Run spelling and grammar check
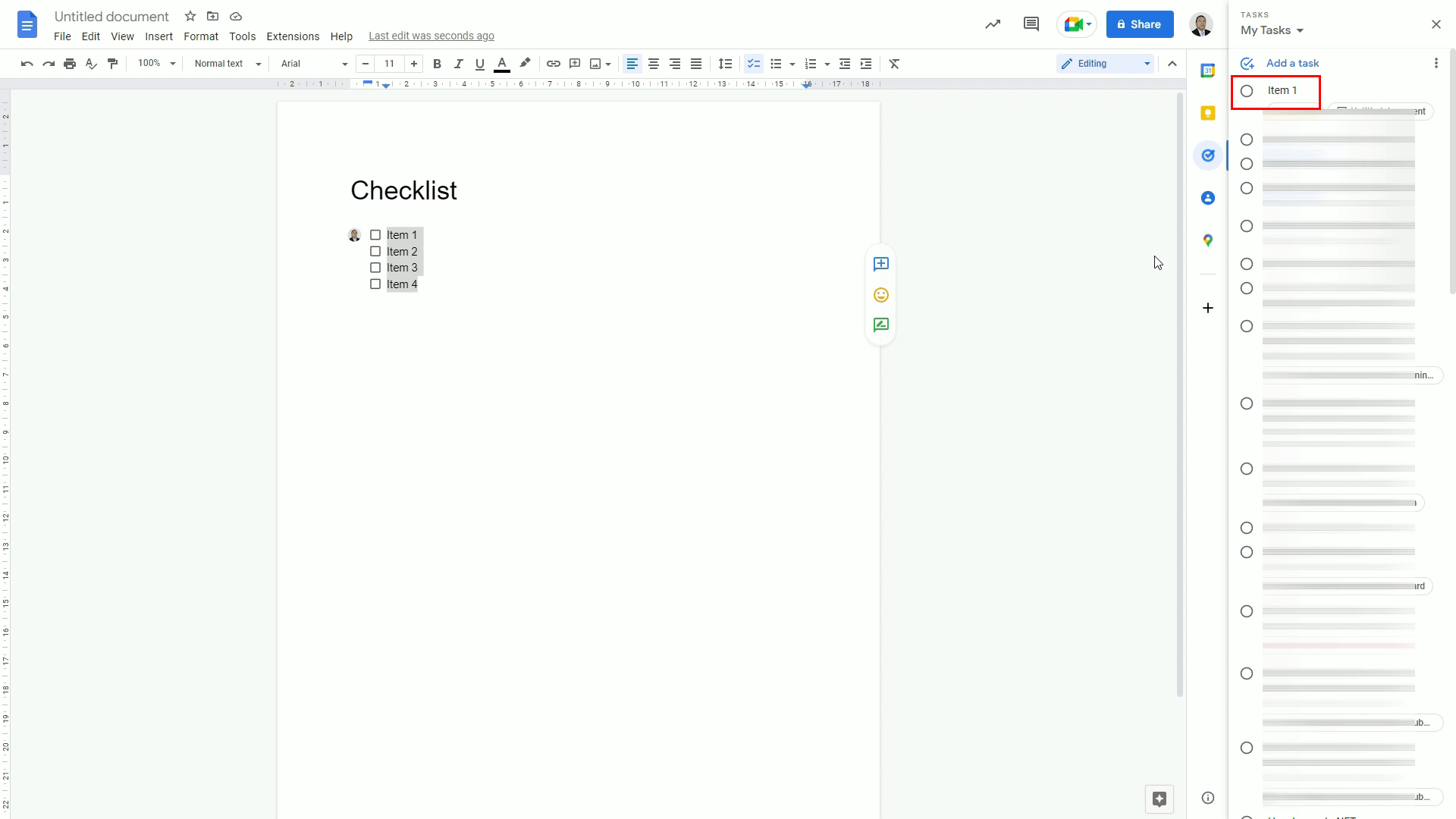The image size is (1456, 819). click(90, 64)
